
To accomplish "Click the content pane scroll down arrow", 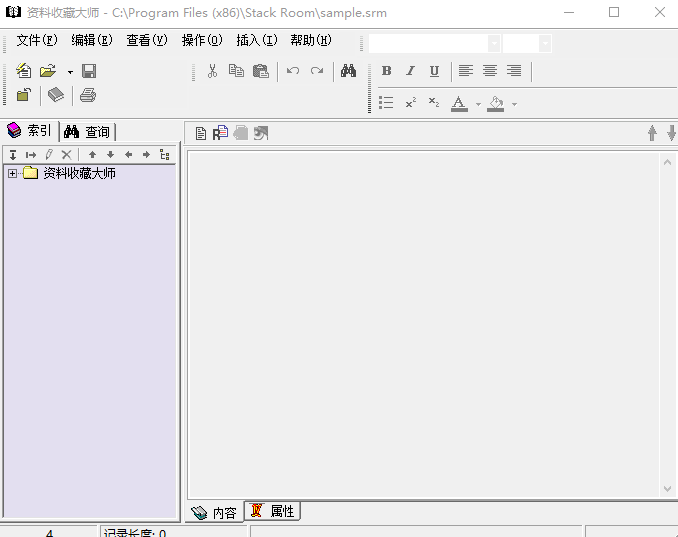I will 667,489.
